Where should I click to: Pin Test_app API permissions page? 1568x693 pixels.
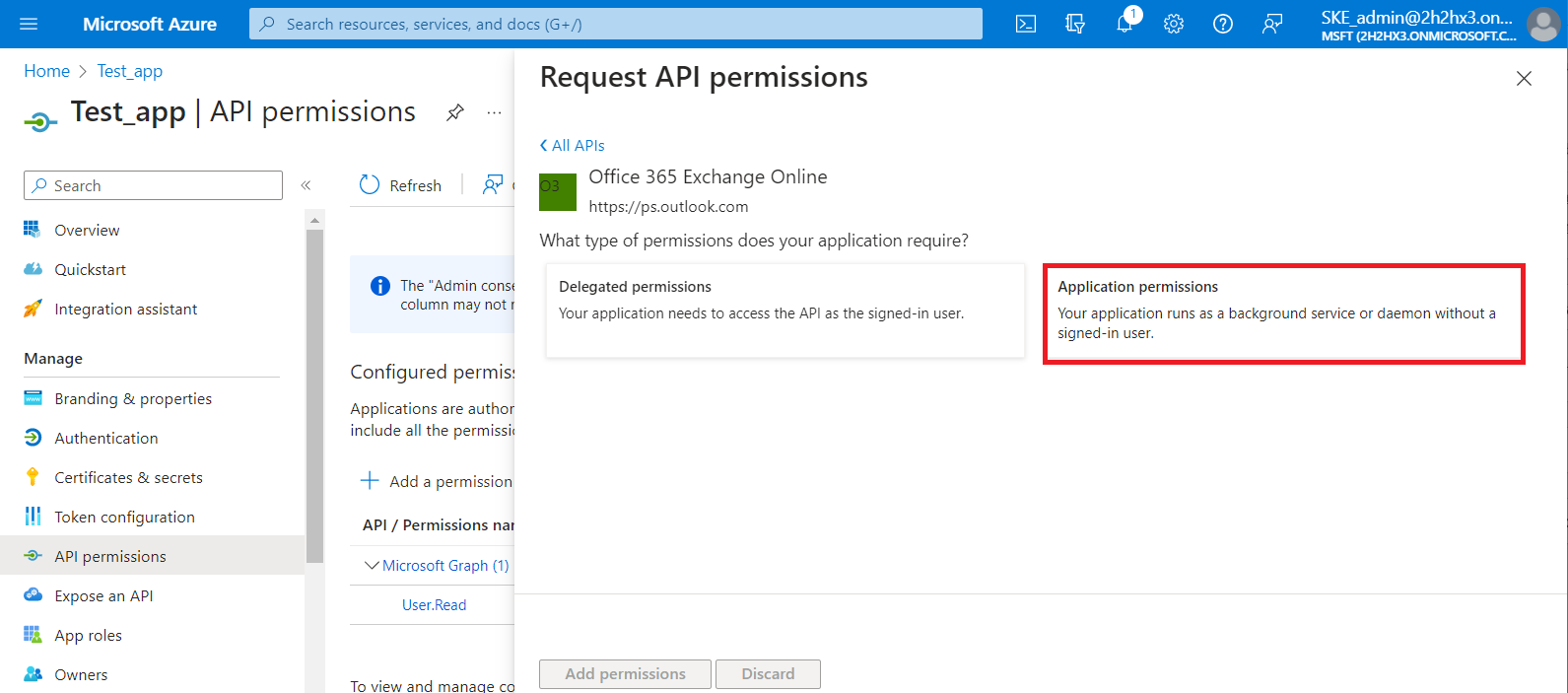coord(454,112)
